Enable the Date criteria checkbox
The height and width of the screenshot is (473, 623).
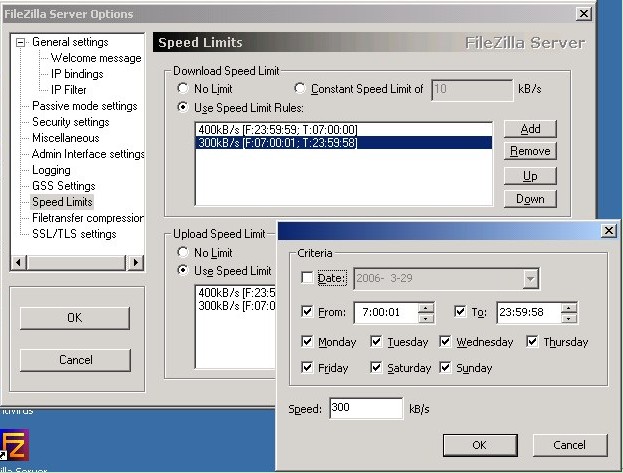[x=307, y=278]
